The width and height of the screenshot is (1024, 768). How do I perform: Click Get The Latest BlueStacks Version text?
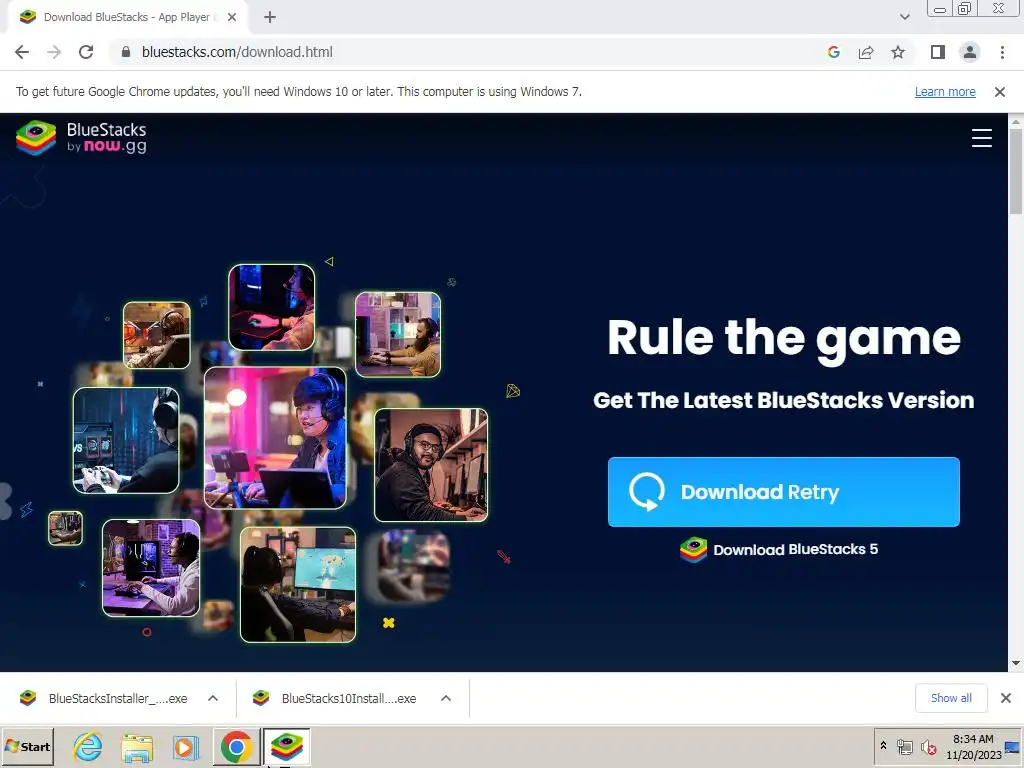click(x=784, y=400)
